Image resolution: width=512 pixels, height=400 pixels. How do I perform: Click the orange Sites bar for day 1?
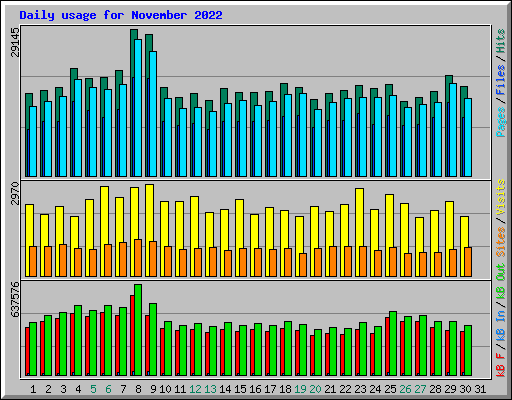pos(33,261)
